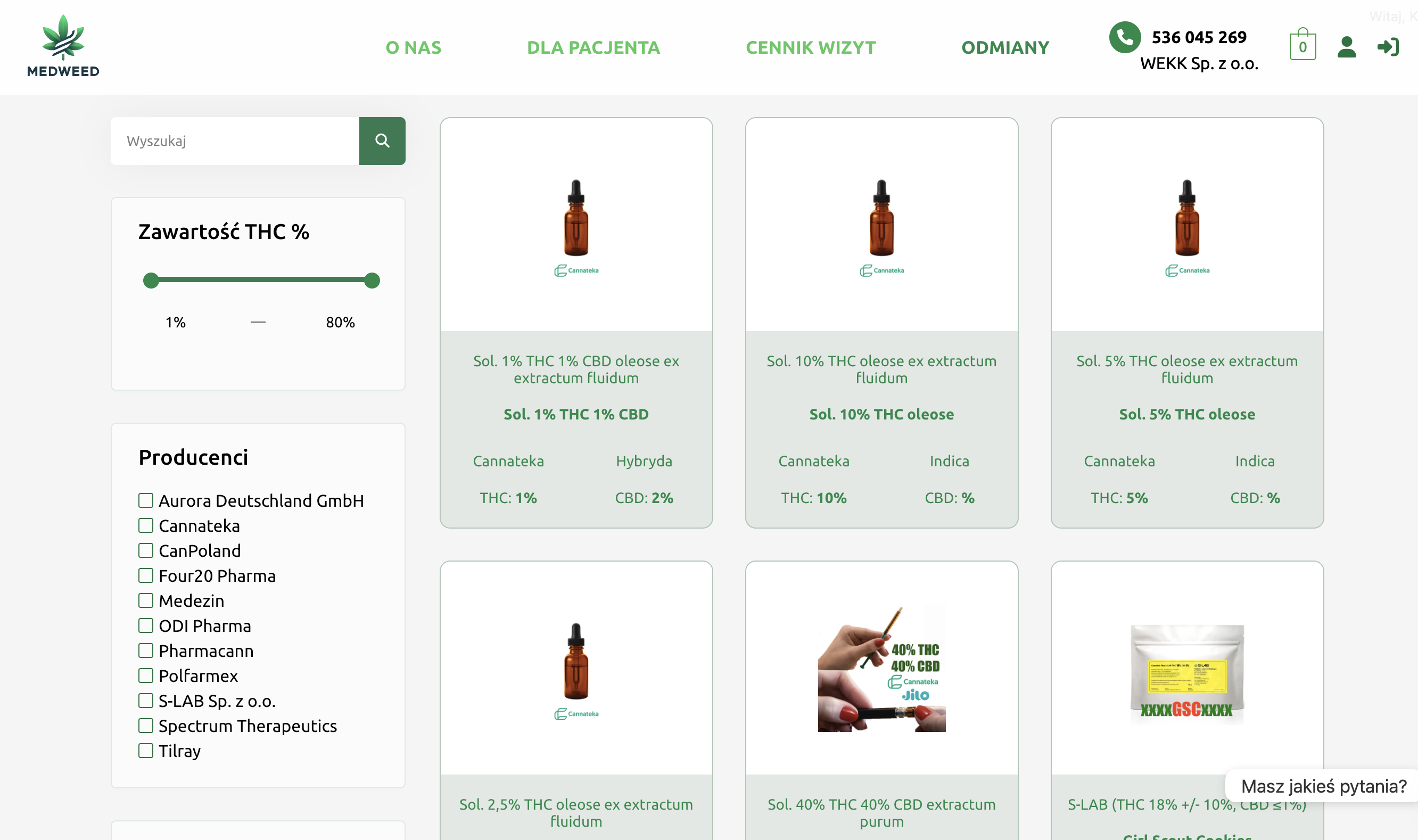Click CBD: 2% on the first card

pyautogui.click(x=644, y=498)
